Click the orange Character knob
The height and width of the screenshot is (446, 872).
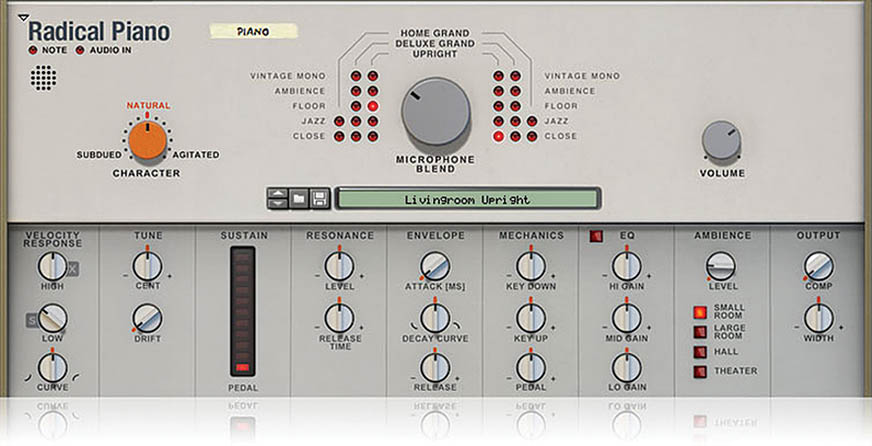(x=147, y=141)
